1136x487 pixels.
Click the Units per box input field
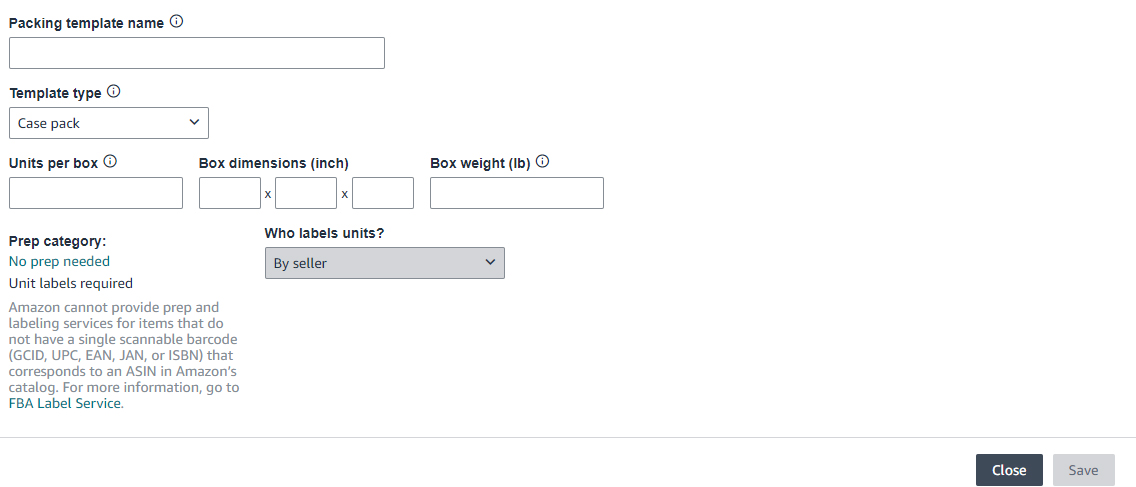96,193
